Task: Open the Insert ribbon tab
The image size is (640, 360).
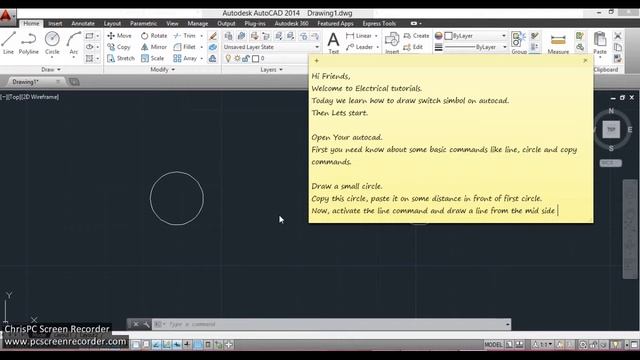Action: pos(55,24)
